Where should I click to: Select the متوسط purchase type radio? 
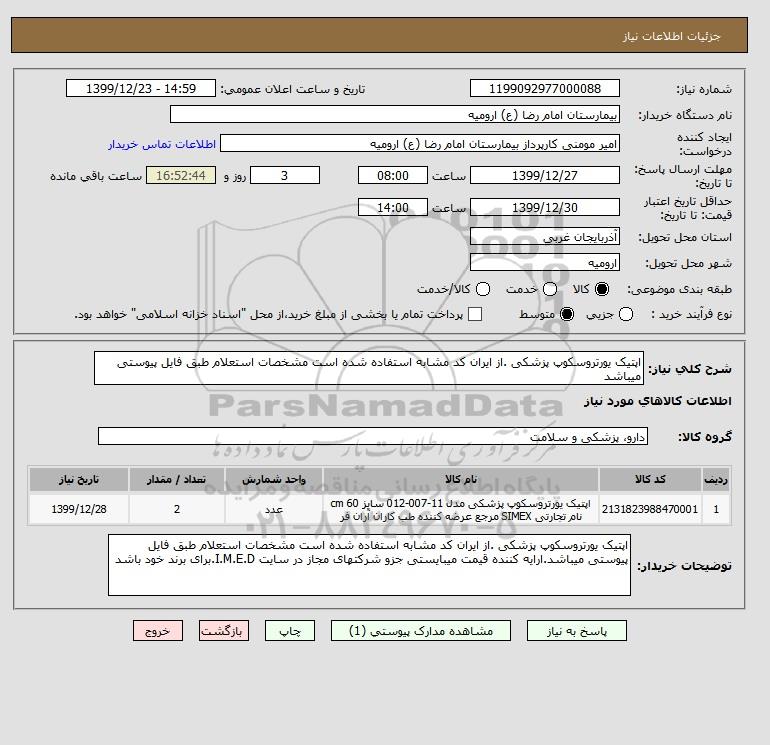coord(567,314)
